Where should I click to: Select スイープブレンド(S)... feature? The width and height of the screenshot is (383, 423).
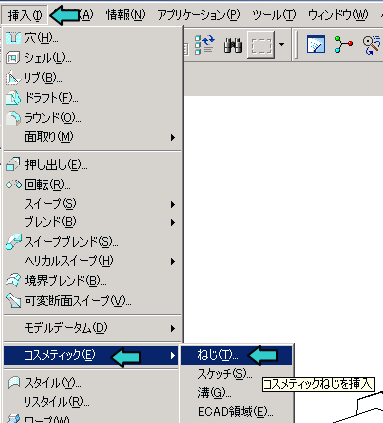[x=93, y=242]
